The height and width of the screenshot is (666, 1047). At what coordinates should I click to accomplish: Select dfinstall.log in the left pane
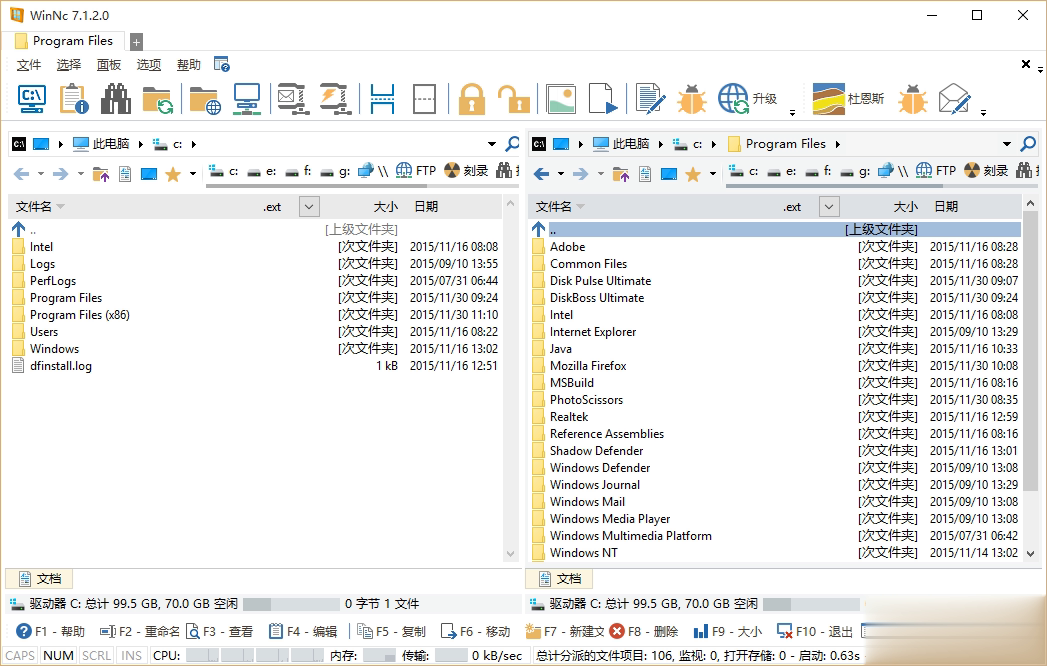(x=60, y=366)
